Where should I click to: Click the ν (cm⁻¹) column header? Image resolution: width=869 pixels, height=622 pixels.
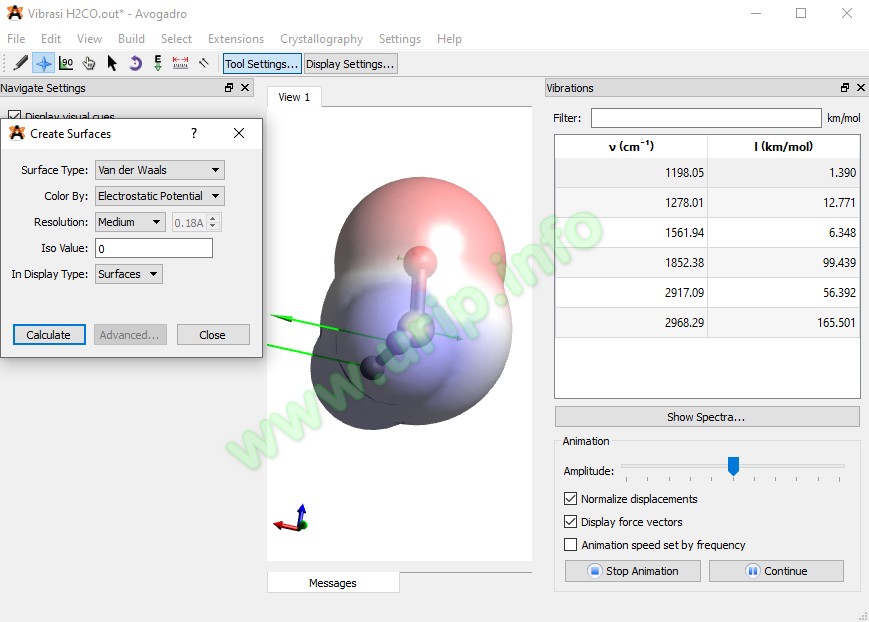pyautogui.click(x=631, y=146)
